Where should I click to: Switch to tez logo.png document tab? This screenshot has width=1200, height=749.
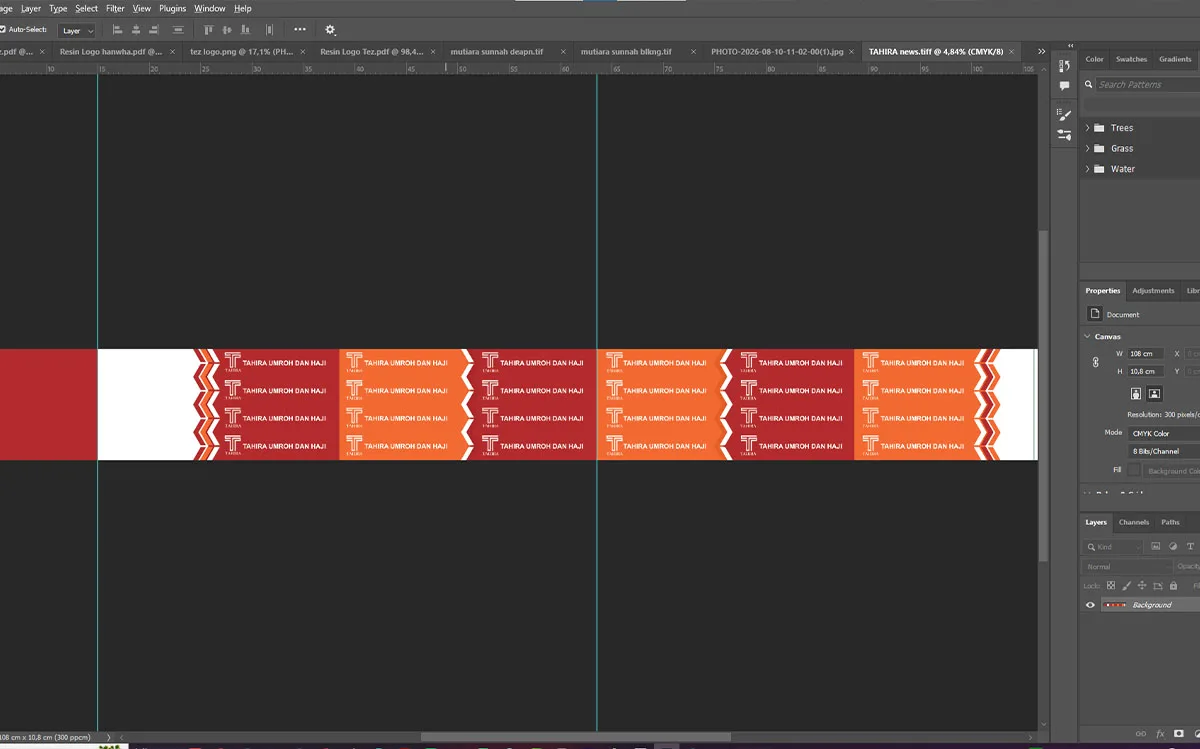point(242,51)
